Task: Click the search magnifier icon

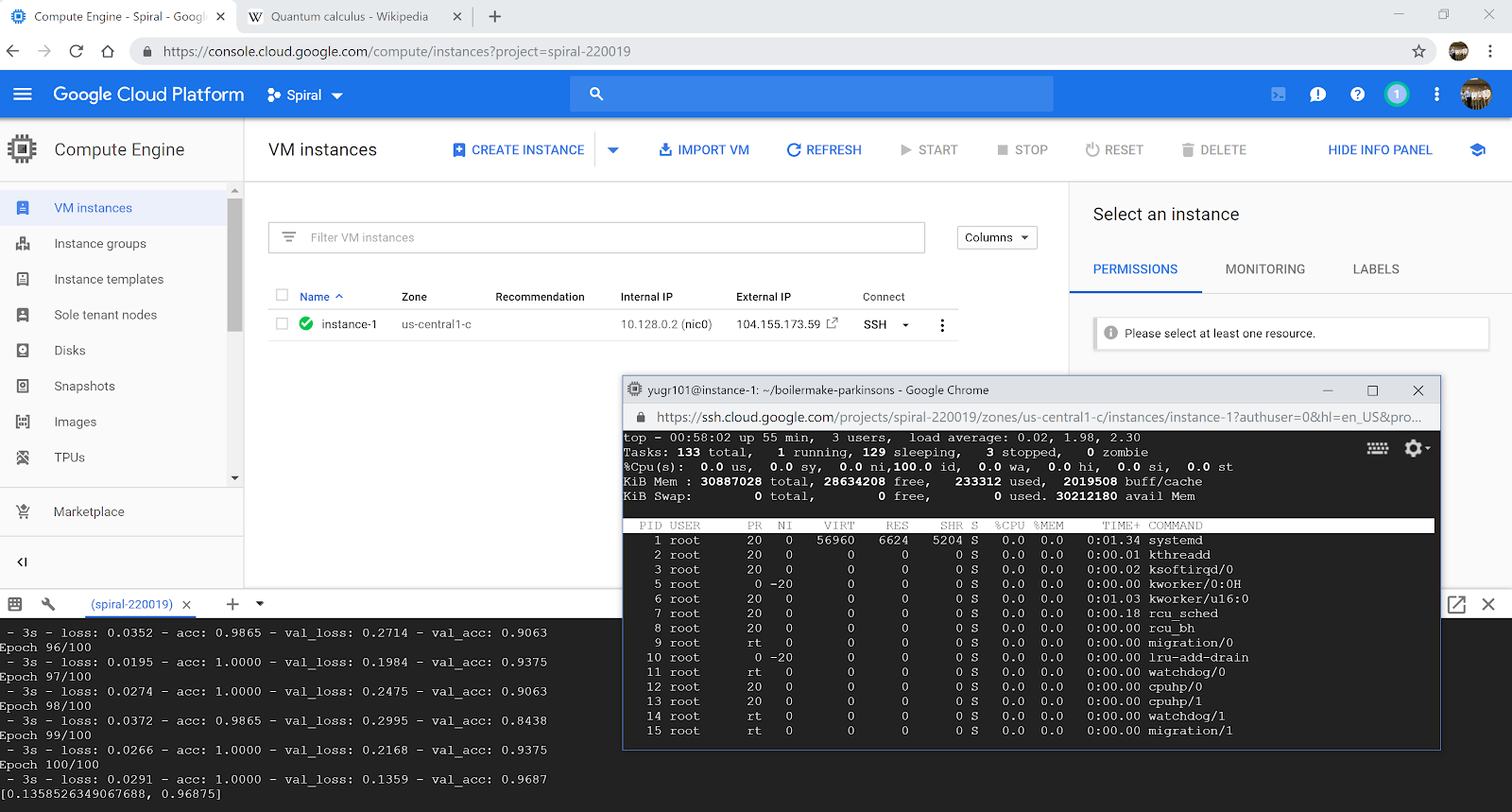Action: coord(596,94)
